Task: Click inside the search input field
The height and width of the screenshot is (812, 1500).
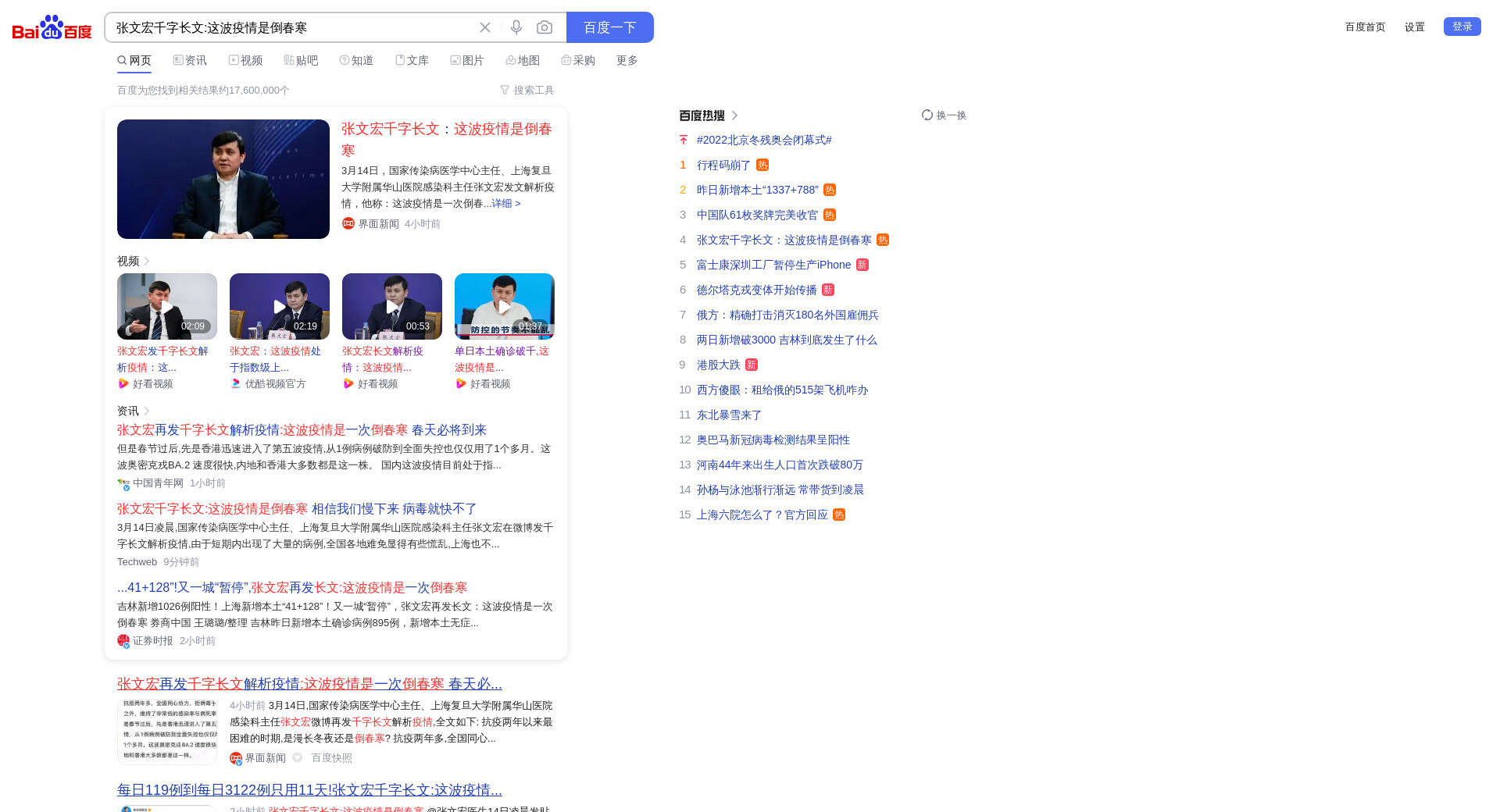Action: pyautogui.click(x=289, y=27)
